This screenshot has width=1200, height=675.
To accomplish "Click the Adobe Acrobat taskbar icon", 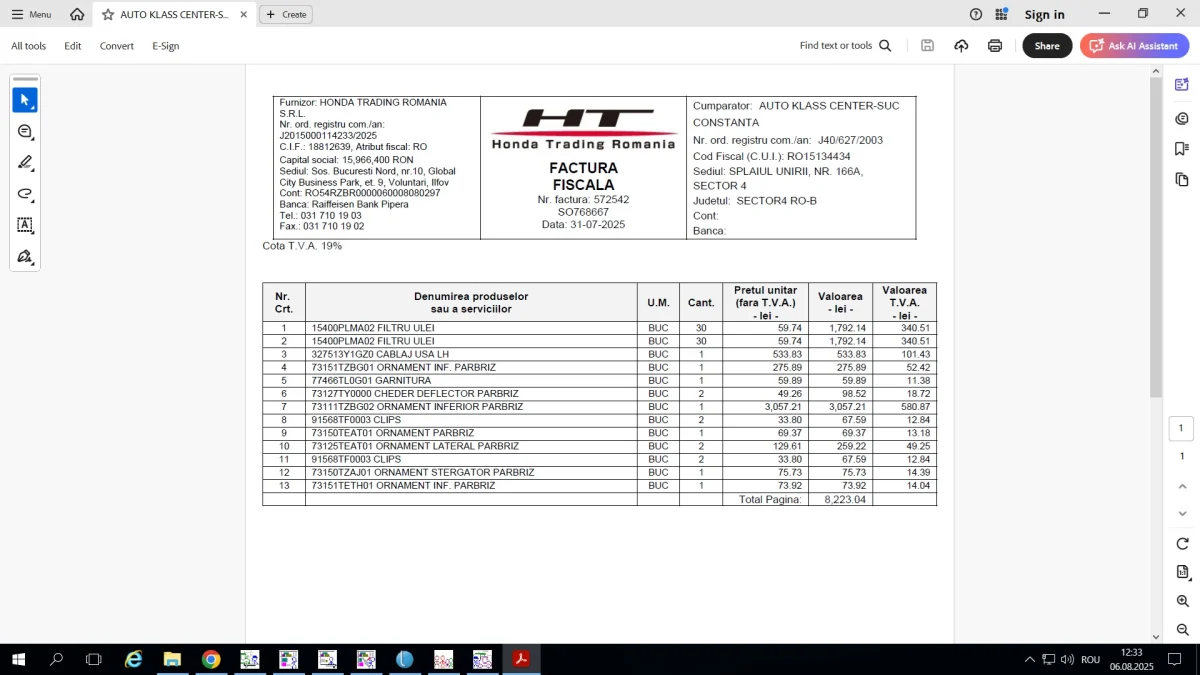I will [521, 659].
